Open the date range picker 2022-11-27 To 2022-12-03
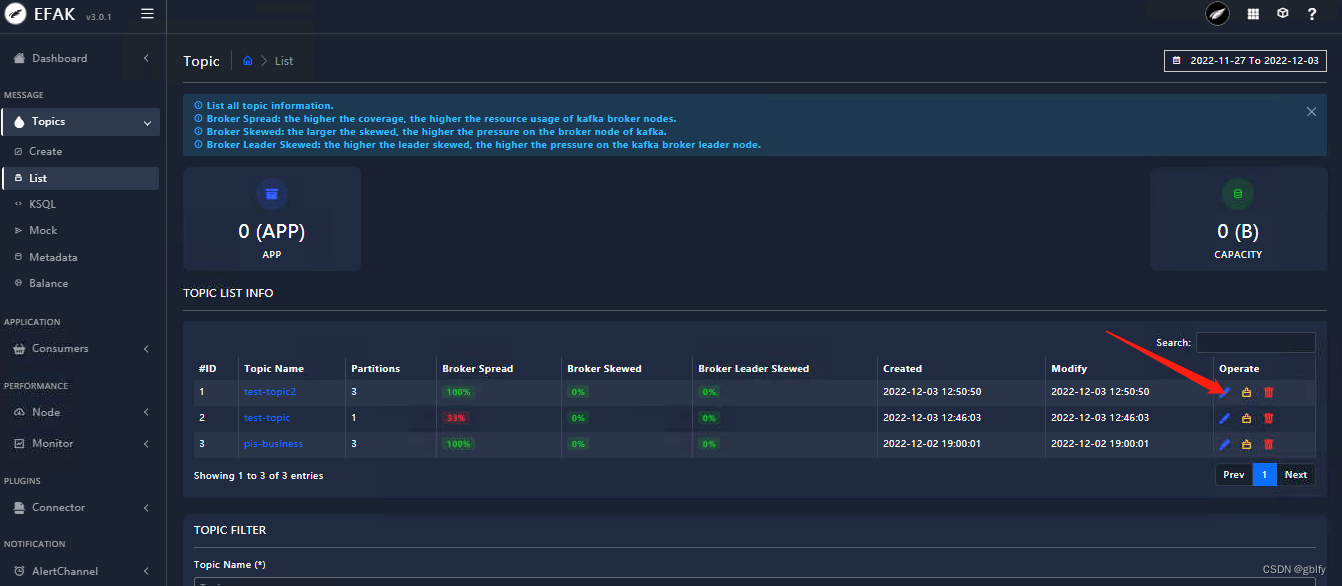 (x=1245, y=61)
